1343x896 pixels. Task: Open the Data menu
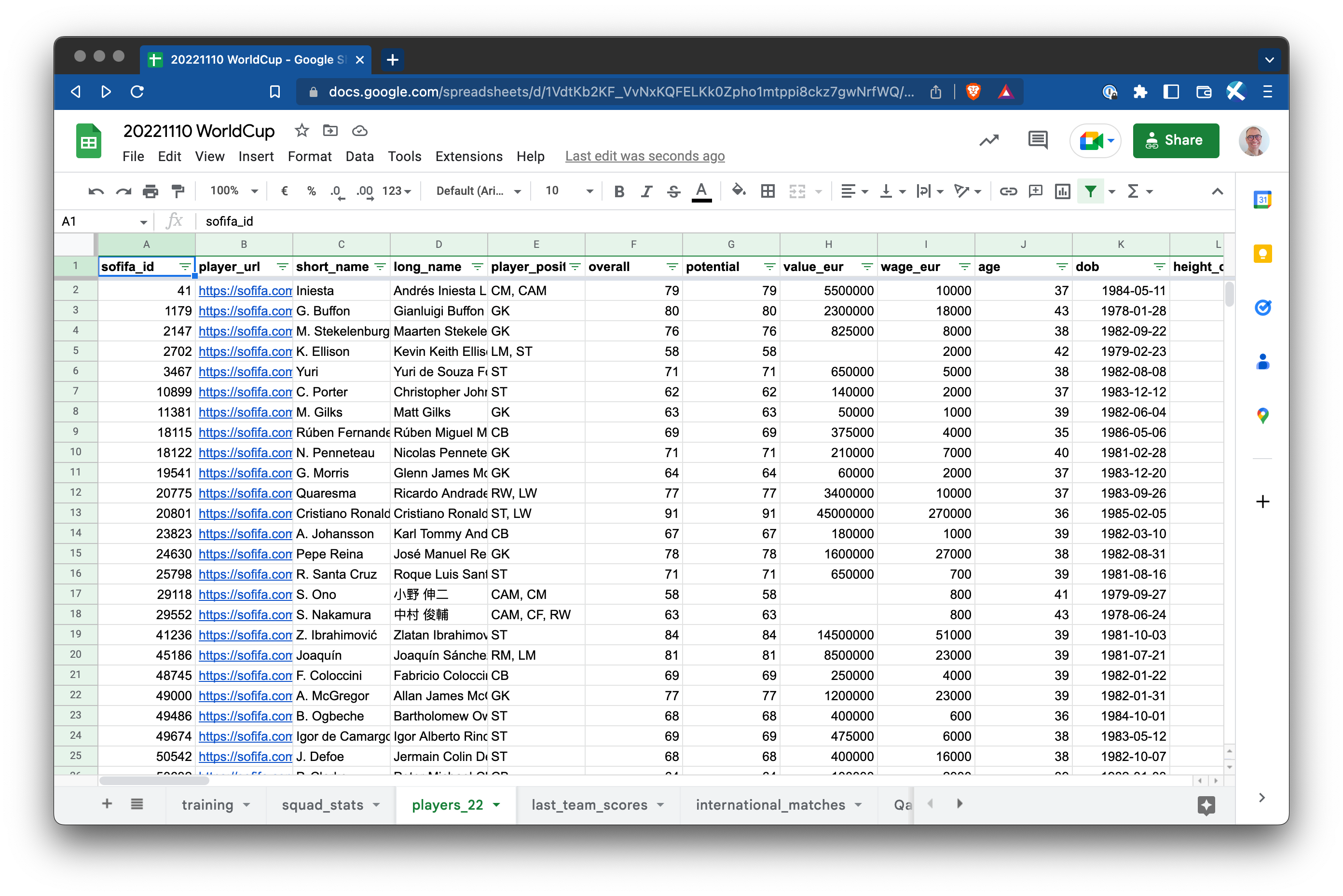359,157
